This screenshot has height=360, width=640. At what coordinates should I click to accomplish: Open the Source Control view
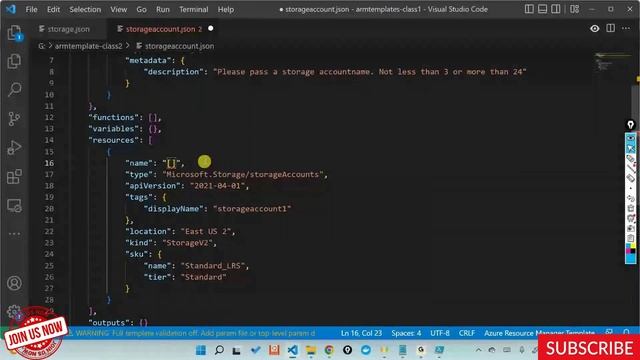point(15,119)
